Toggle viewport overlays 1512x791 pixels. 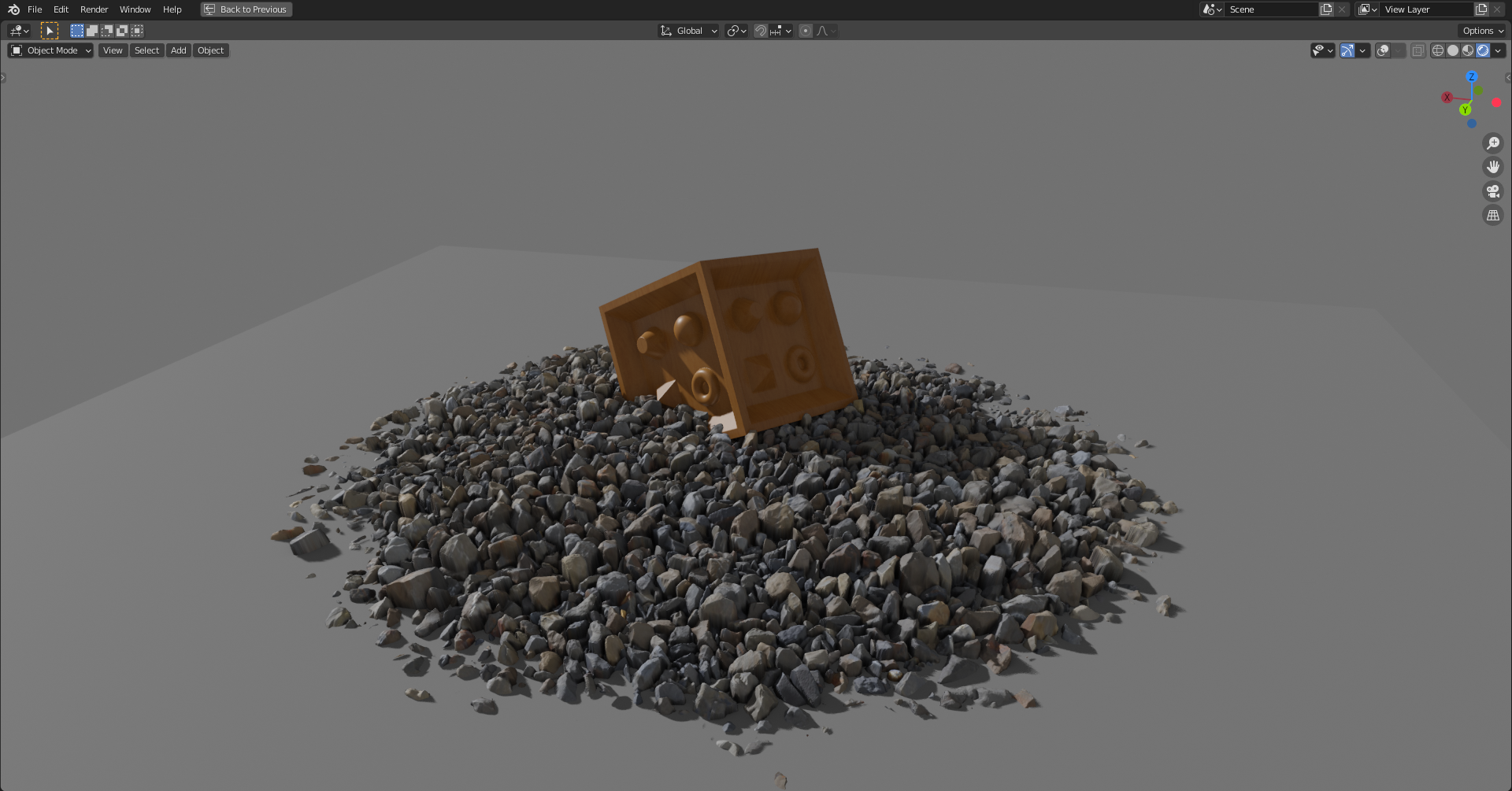click(1383, 50)
